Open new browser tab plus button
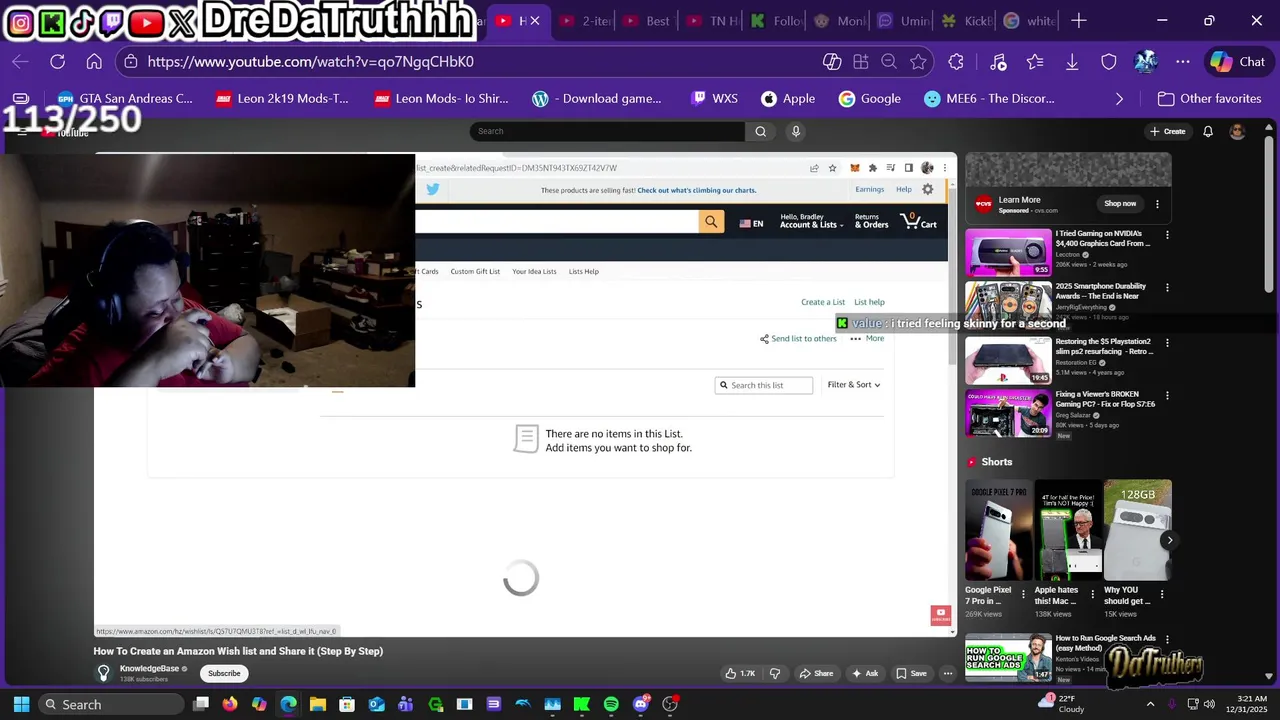 (1078, 20)
